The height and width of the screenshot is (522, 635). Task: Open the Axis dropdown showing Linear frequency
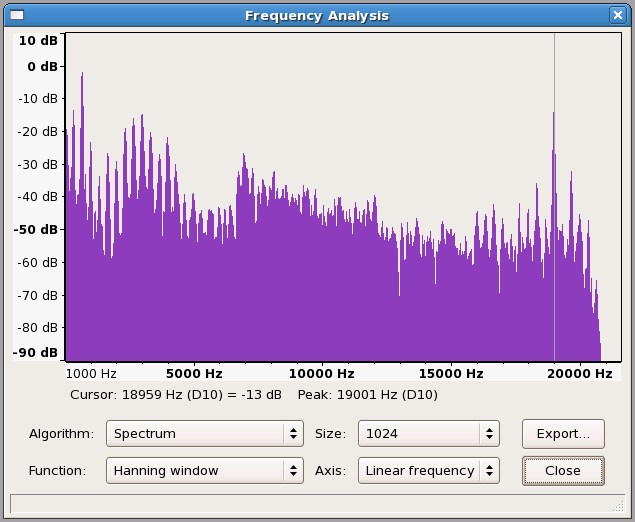[428, 471]
